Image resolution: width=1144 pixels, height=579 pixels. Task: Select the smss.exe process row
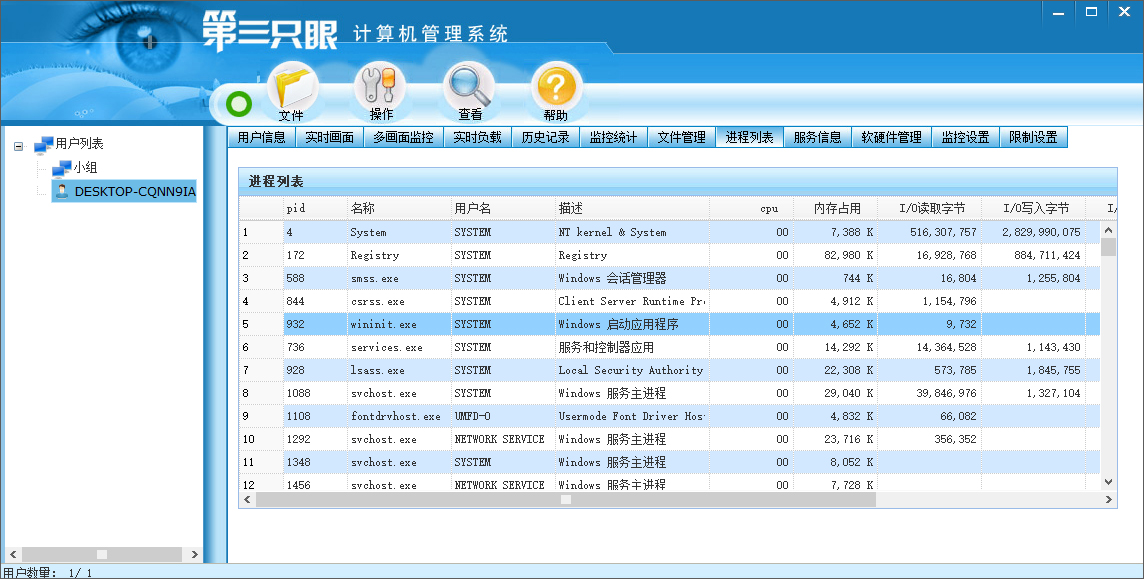(x=669, y=278)
